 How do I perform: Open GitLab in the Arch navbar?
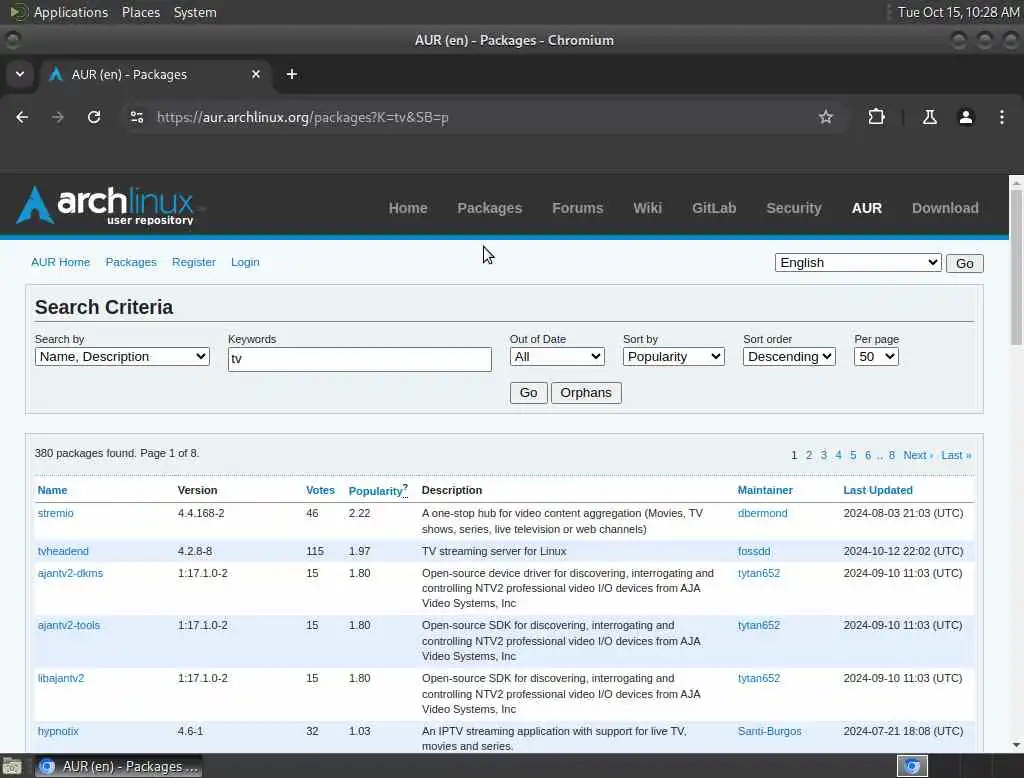(714, 208)
